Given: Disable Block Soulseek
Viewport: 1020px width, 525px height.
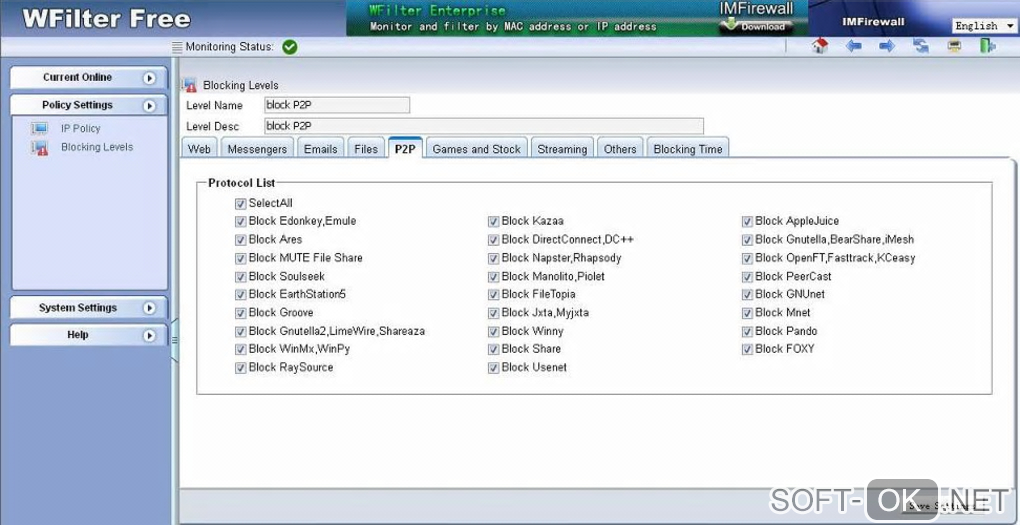Looking at the screenshot, I should click(x=241, y=276).
